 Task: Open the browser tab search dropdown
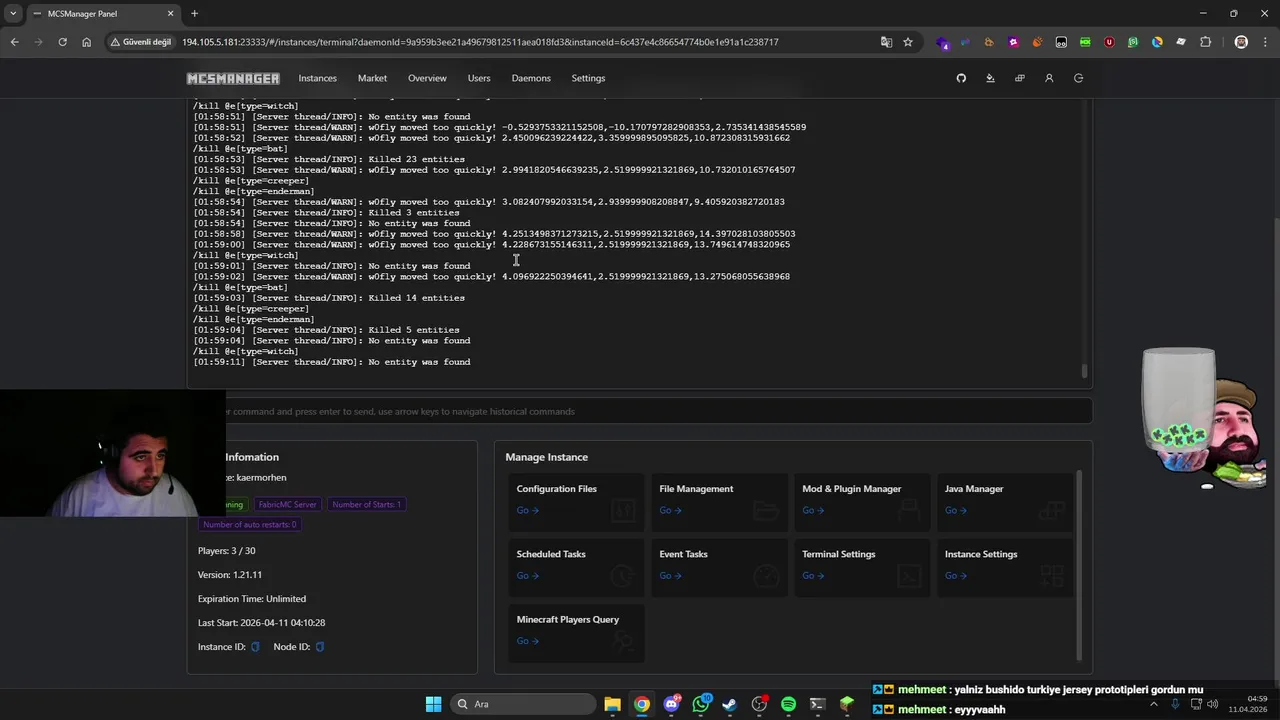[13, 14]
